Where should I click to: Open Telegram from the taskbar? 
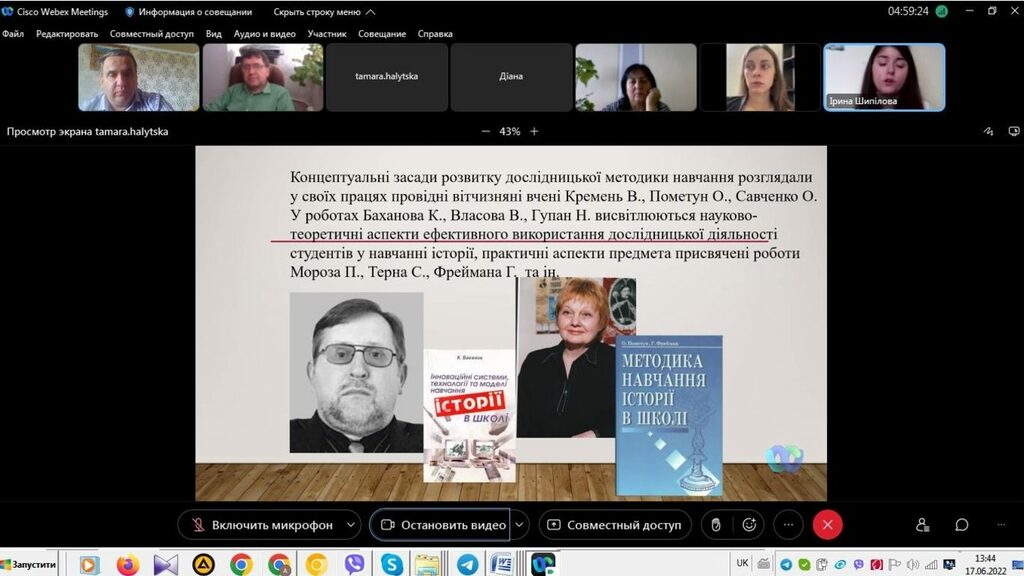coord(785,564)
